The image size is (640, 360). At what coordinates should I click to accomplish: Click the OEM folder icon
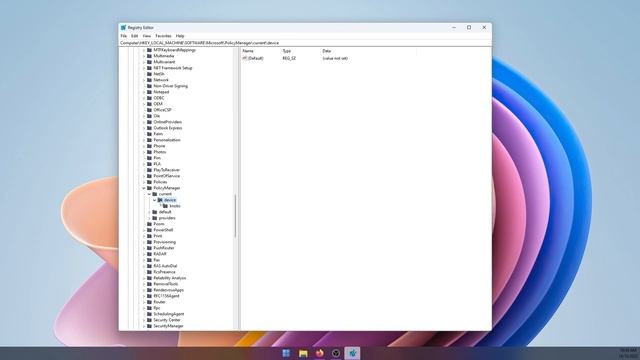[149, 104]
